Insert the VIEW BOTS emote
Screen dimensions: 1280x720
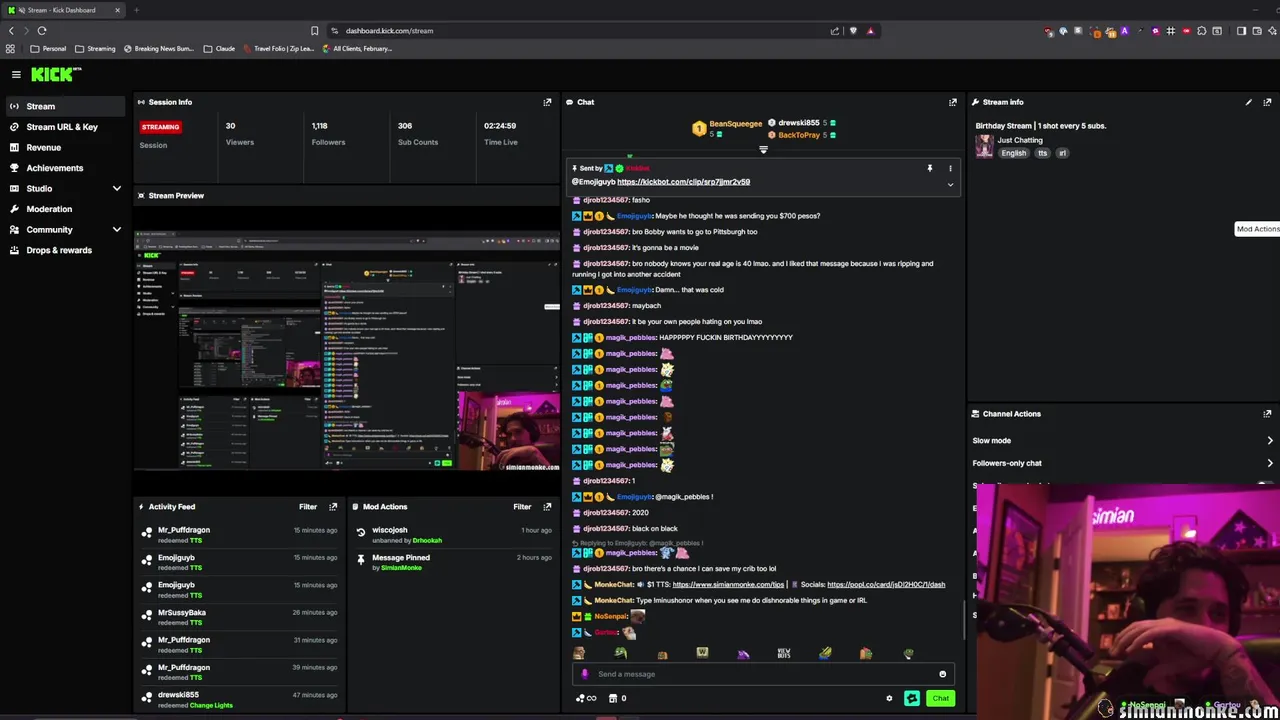click(x=784, y=654)
